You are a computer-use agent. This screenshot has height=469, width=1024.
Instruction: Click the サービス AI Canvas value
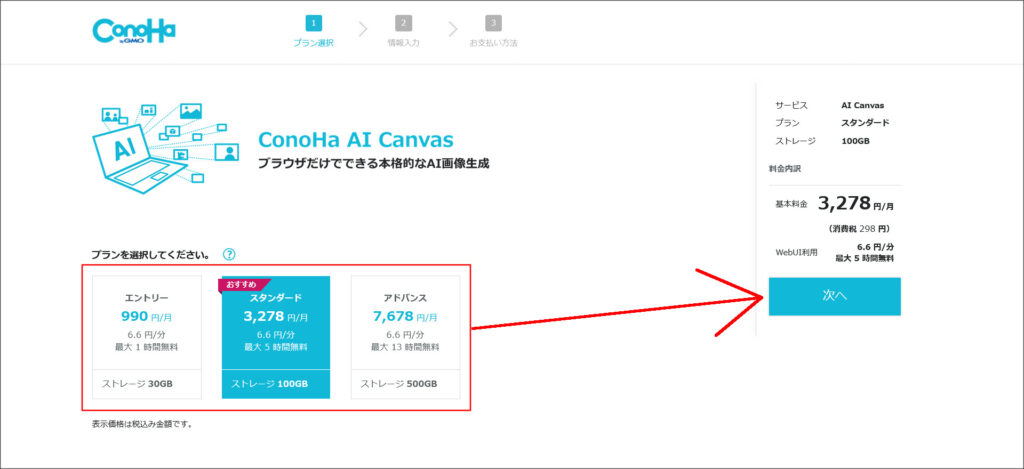tap(863, 105)
